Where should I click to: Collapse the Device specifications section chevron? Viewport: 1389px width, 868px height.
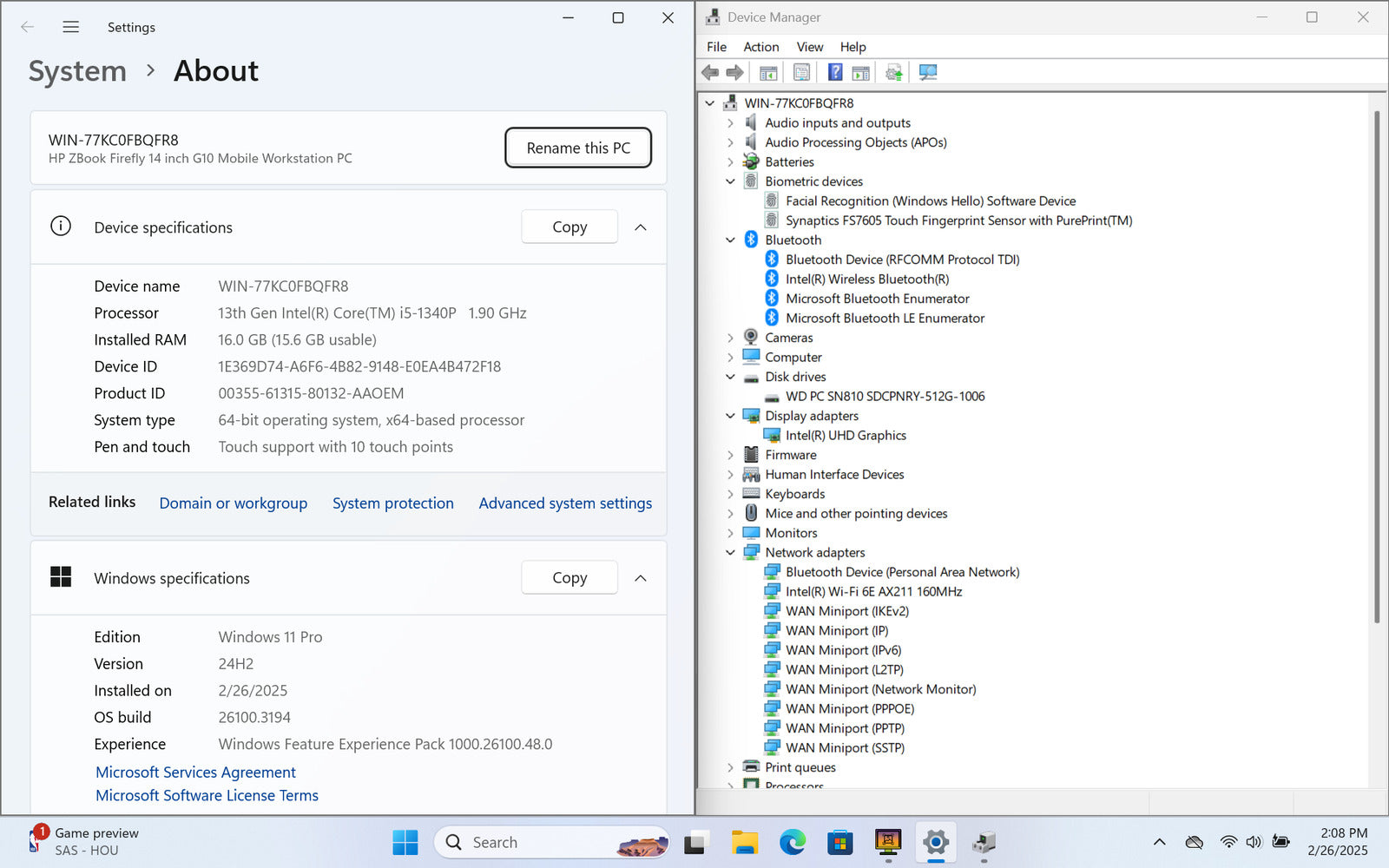point(641,227)
